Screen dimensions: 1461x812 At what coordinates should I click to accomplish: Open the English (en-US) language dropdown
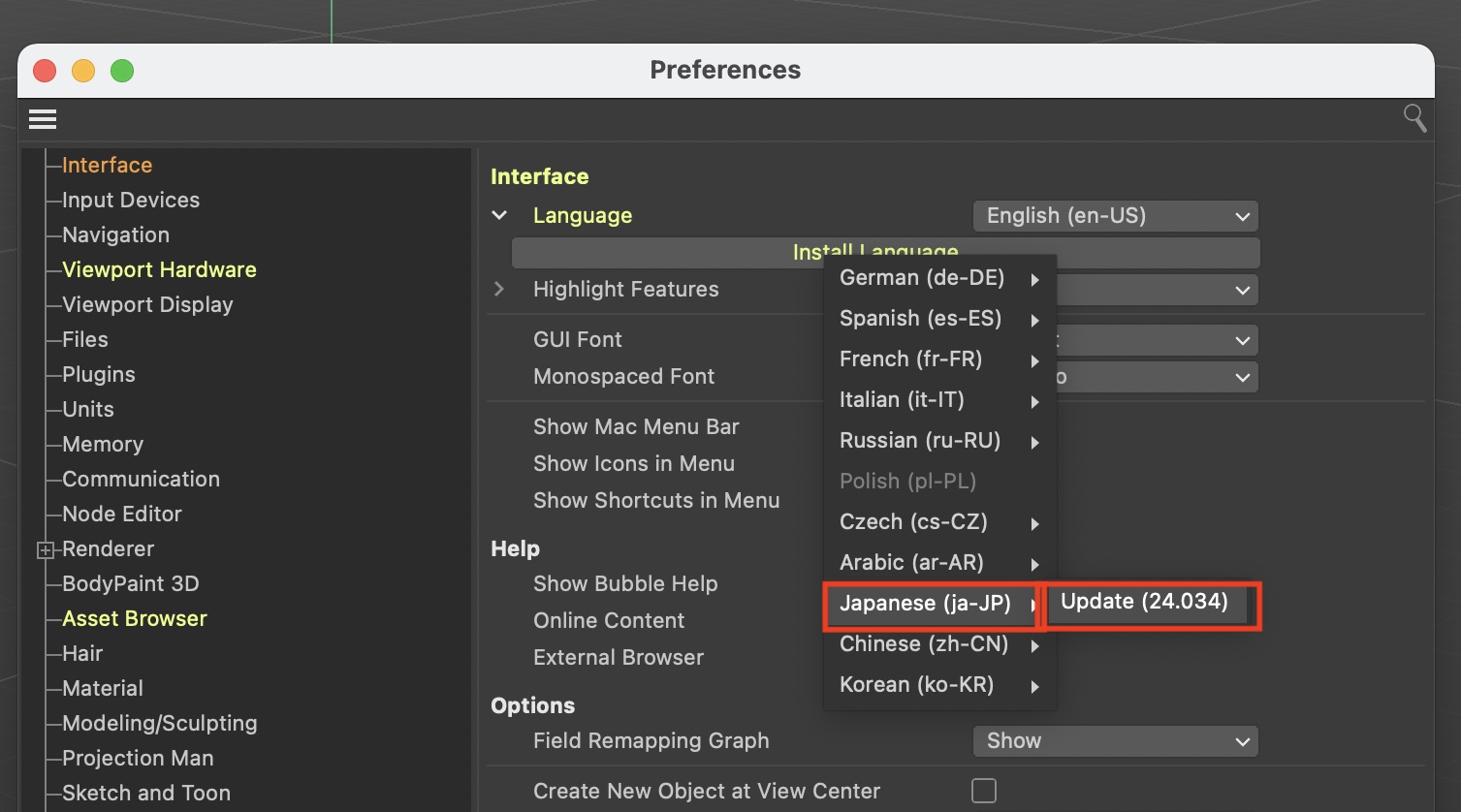click(1115, 216)
